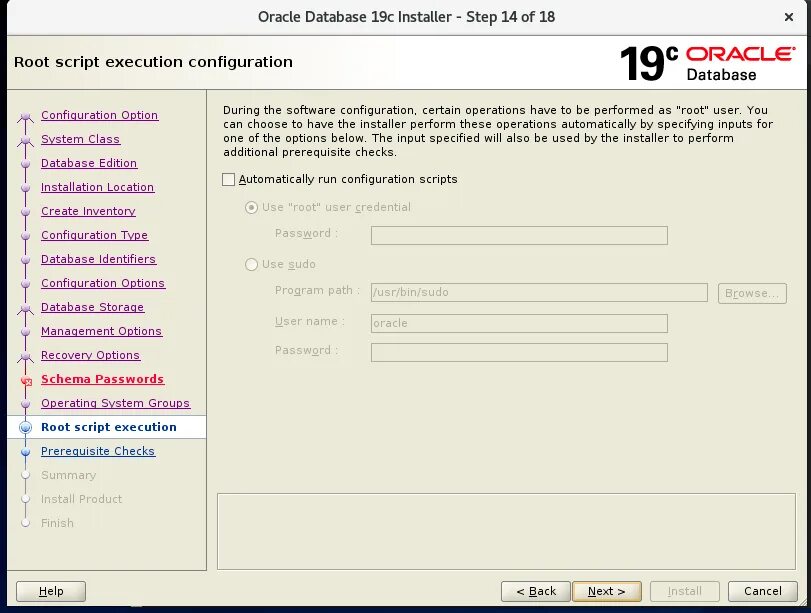Proceed with the Next > button
This screenshot has height=613, width=811.
click(607, 591)
